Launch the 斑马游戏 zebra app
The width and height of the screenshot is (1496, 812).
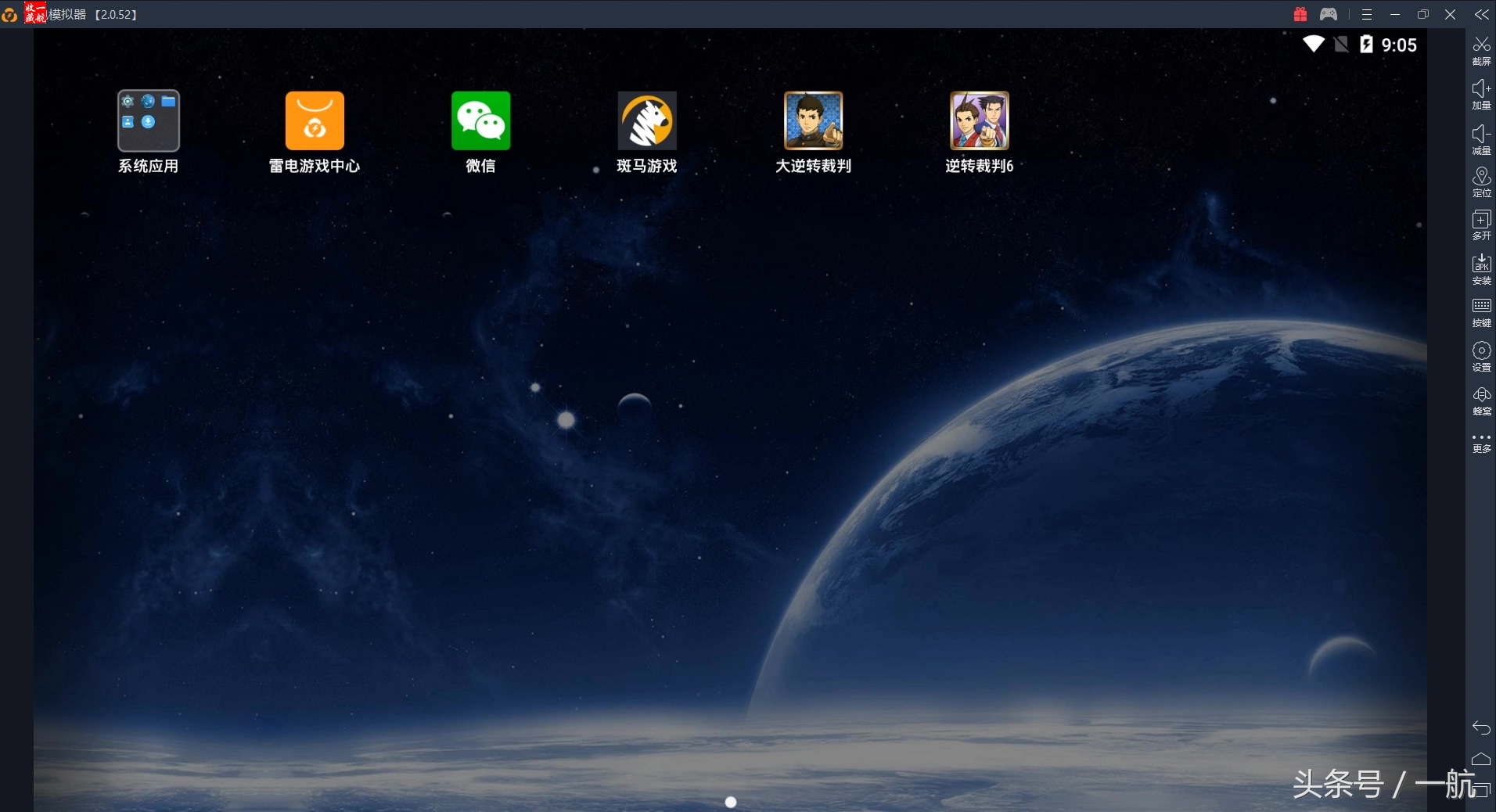[x=646, y=121]
